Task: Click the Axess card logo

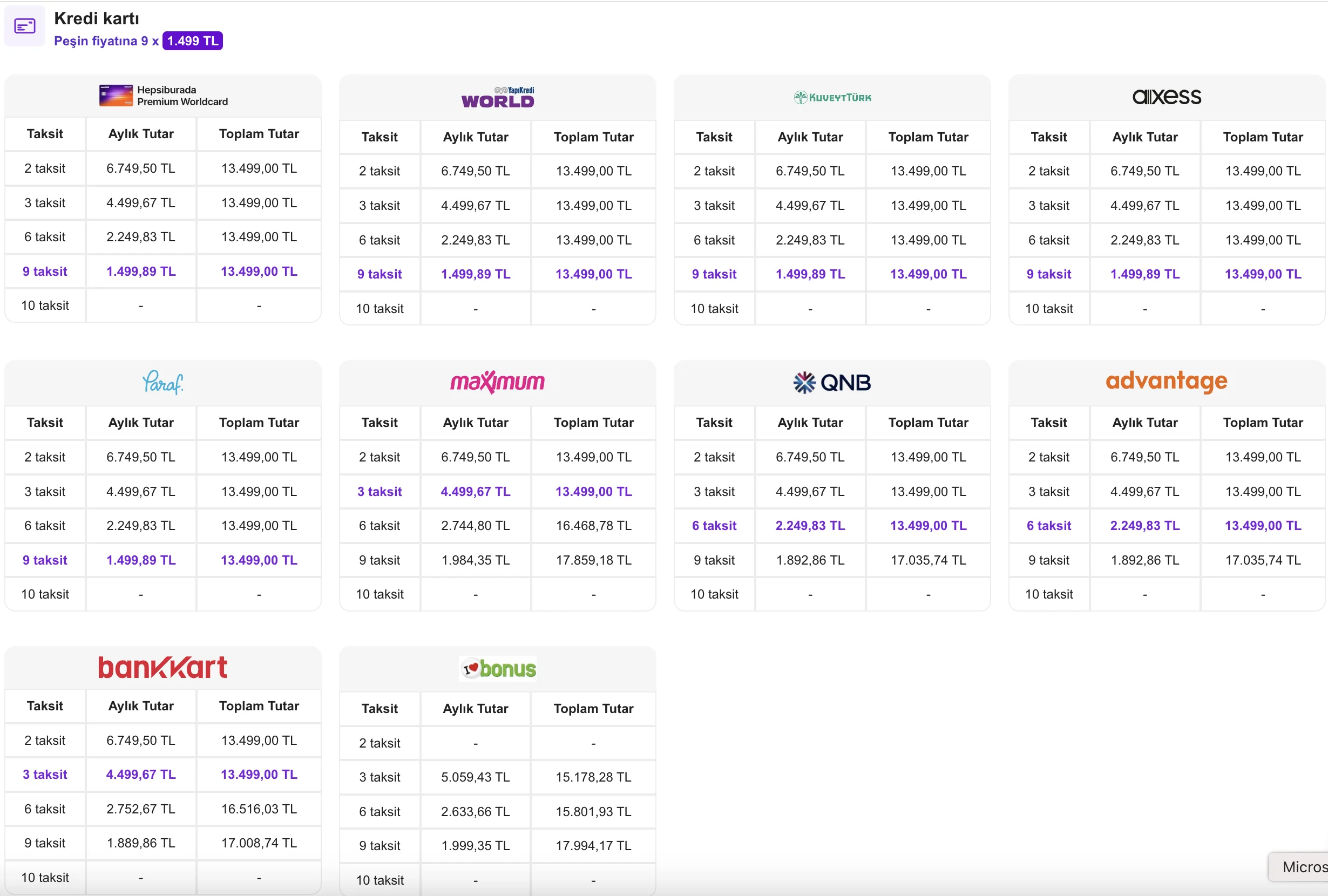Action: (x=1166, y=97)
